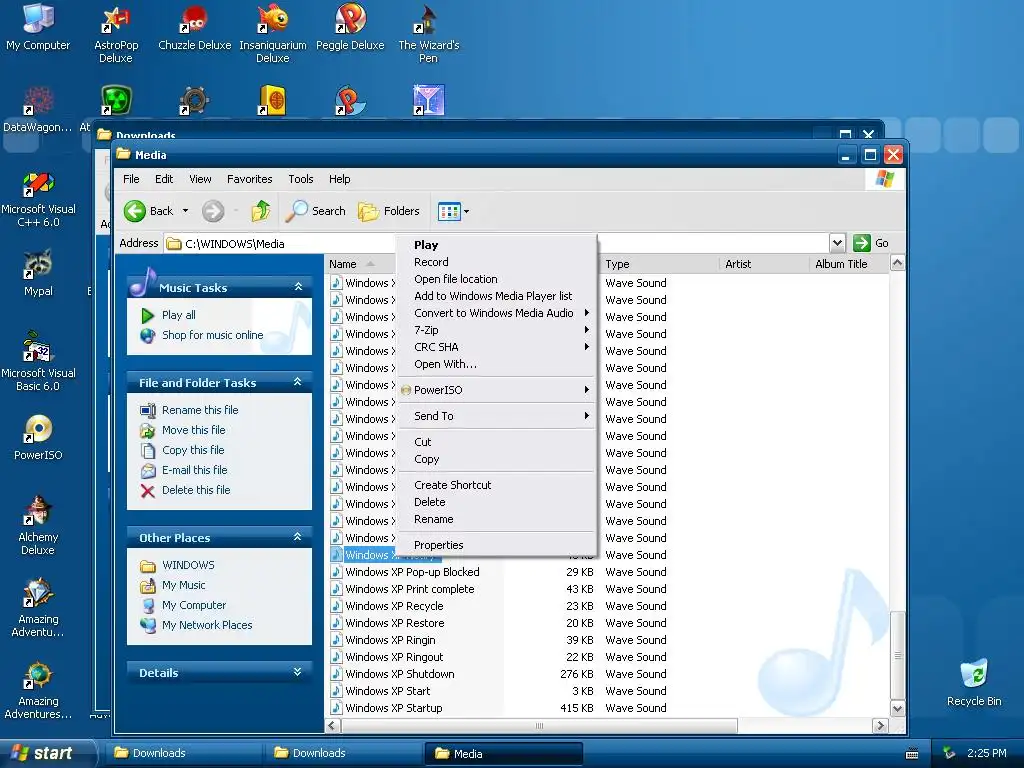
Task: Switch to the Media taskbar button
Action: coord(503,754)
